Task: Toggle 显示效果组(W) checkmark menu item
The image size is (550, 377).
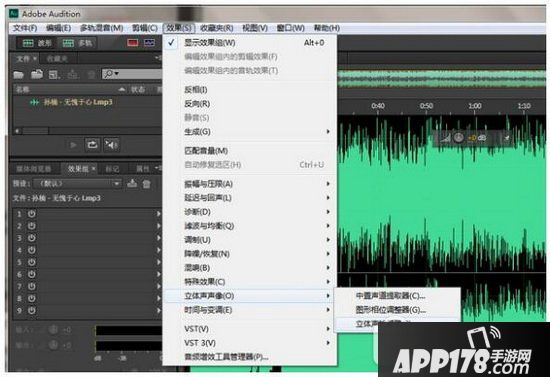Action: point(250,43)
